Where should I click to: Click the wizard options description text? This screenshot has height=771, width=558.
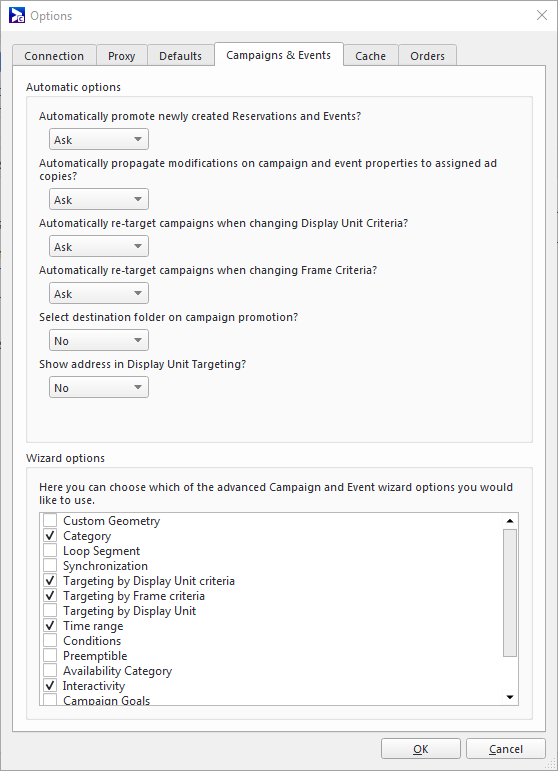(x=276, y=494)
